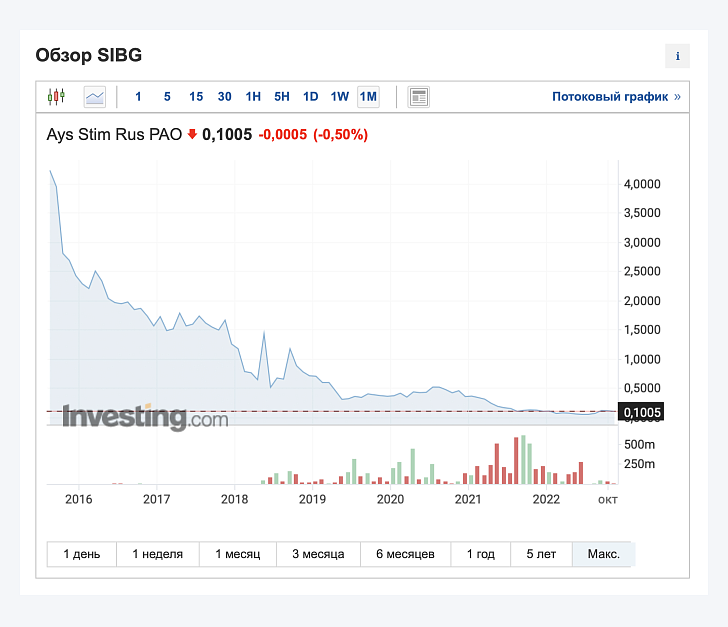Switch interval to 1W
Viewport: 728px width, 627px height.
coord(339,97)
